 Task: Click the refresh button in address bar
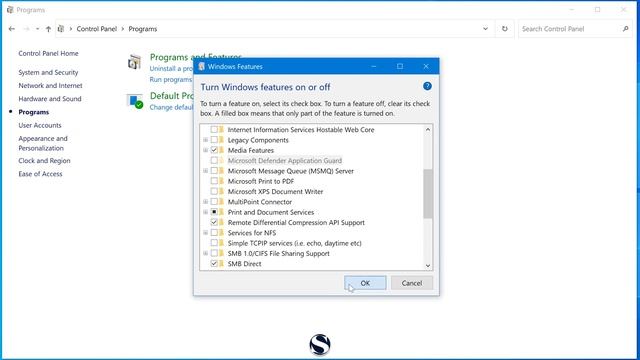(504, 29)
